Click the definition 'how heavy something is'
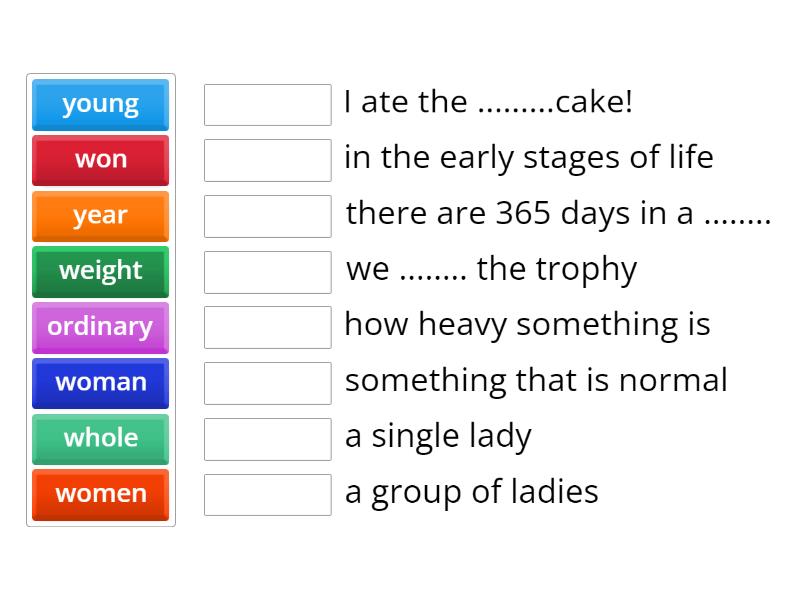This screenshot has width=800, height=600. click(x=527, y=325)
